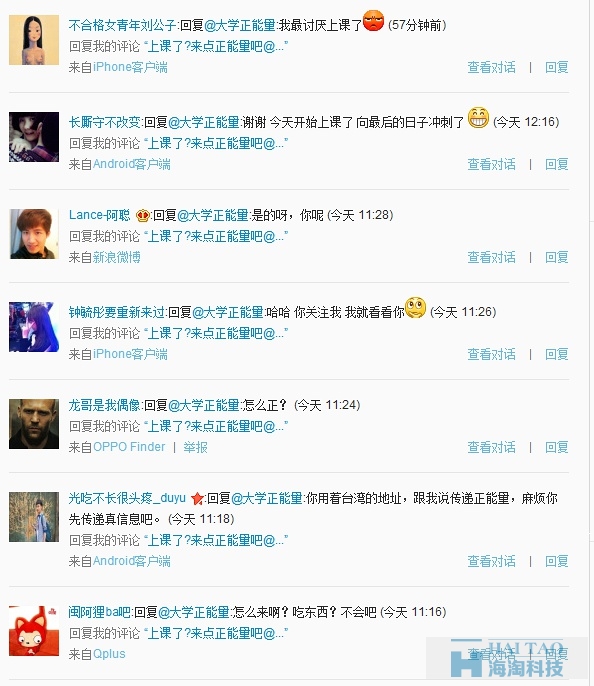Click the grinning emoji in the 长厮守不改变 comment
Screen dimensions: 594x686
478,117
